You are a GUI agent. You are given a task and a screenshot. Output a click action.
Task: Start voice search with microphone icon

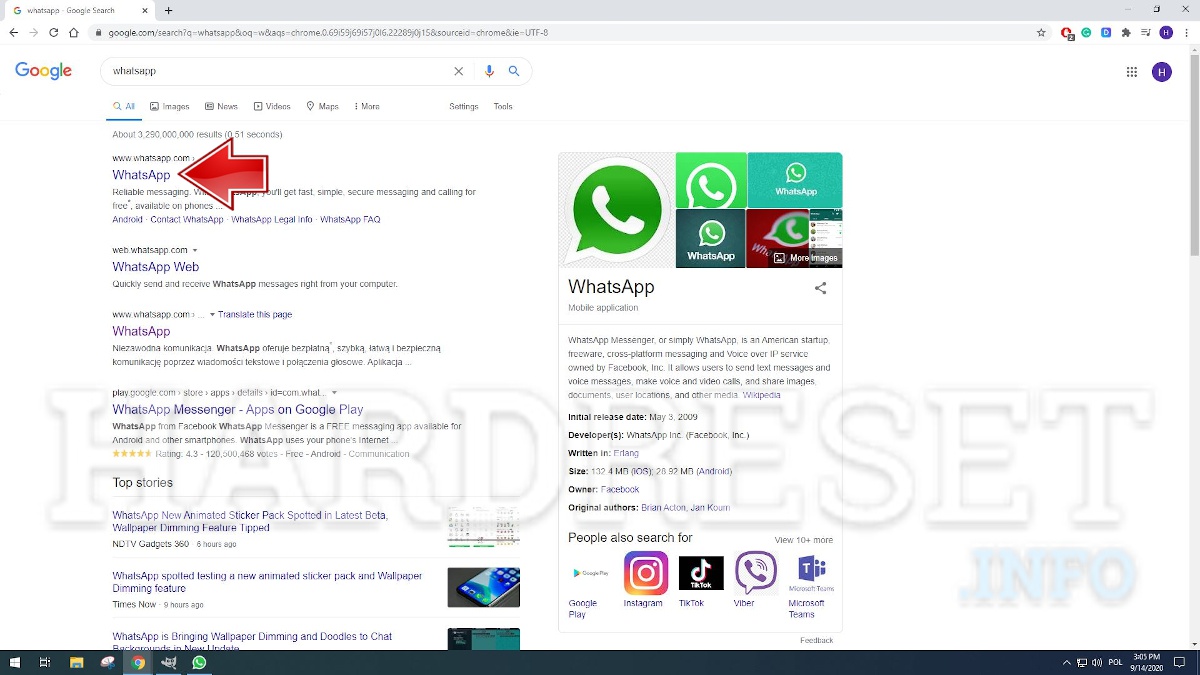[x=489, y=71]
